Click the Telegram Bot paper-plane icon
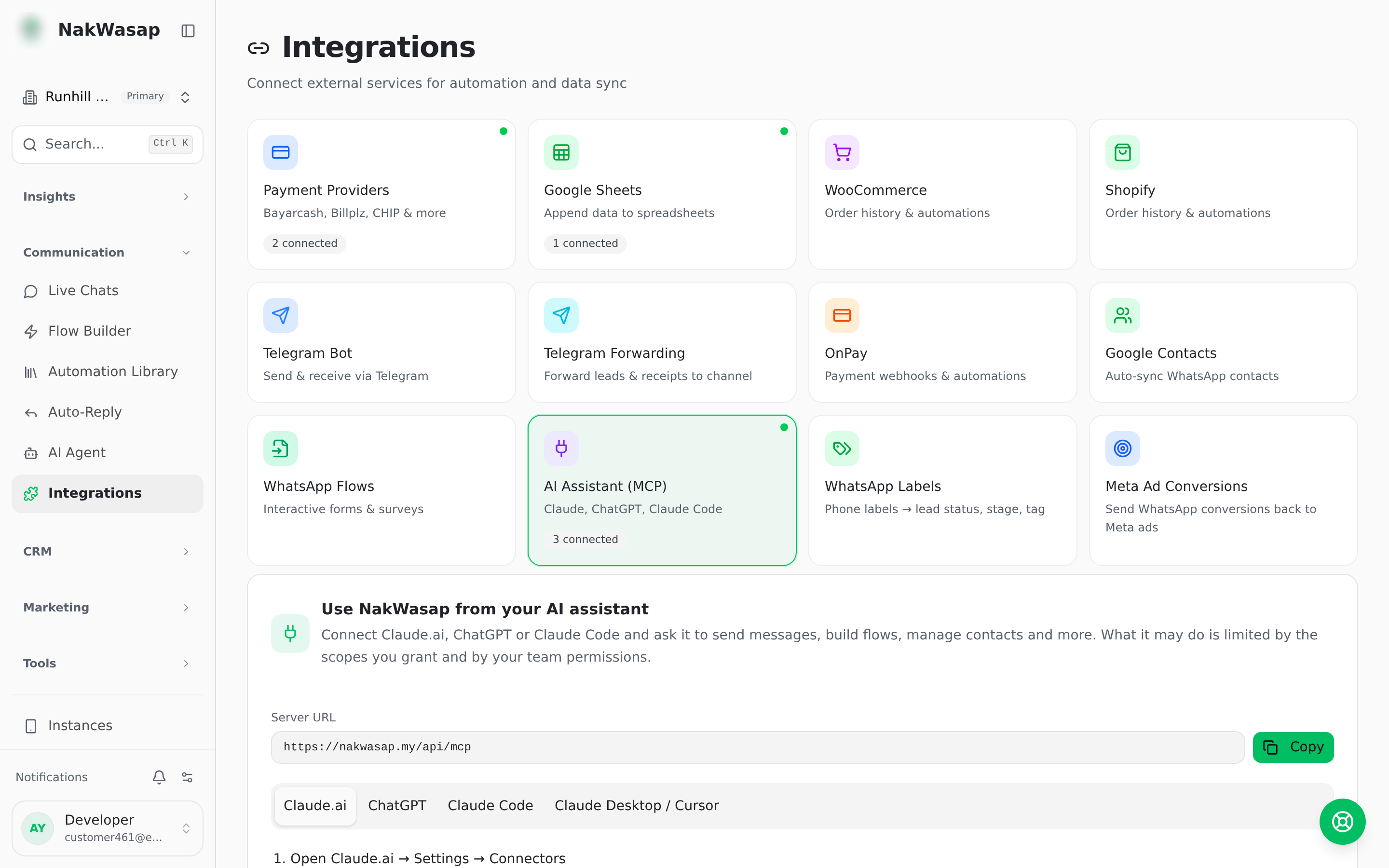Viewport: 1389px width, 868px height. (x=280, y=315)
